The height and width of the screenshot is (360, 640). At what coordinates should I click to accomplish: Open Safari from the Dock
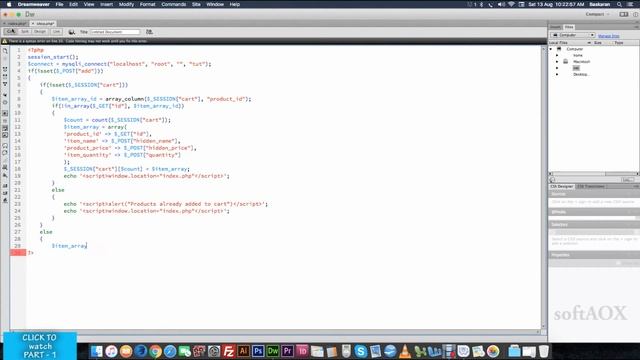[x=170, y=351]
